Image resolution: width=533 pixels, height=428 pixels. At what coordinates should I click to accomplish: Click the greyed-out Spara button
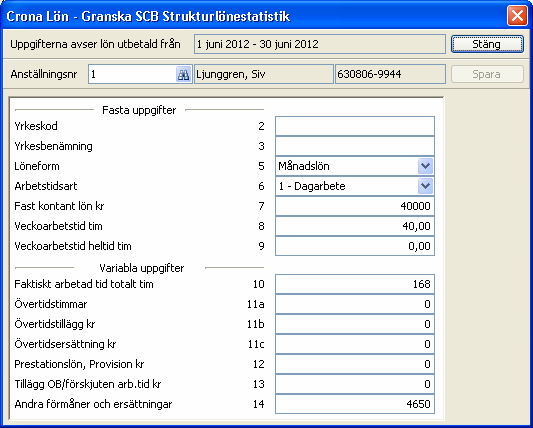pyautogui.click(x=487, y=74)
